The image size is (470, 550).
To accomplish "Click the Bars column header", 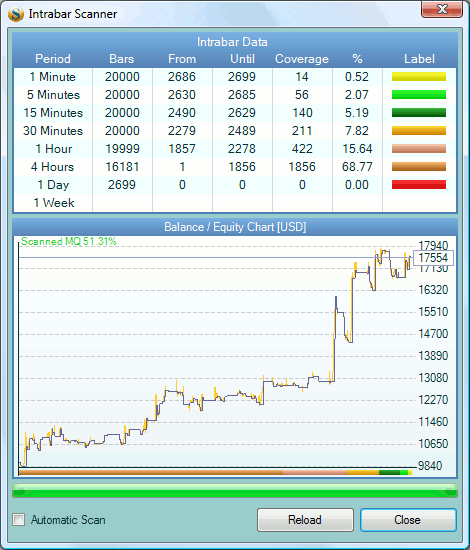I will [x=122, y=59].
